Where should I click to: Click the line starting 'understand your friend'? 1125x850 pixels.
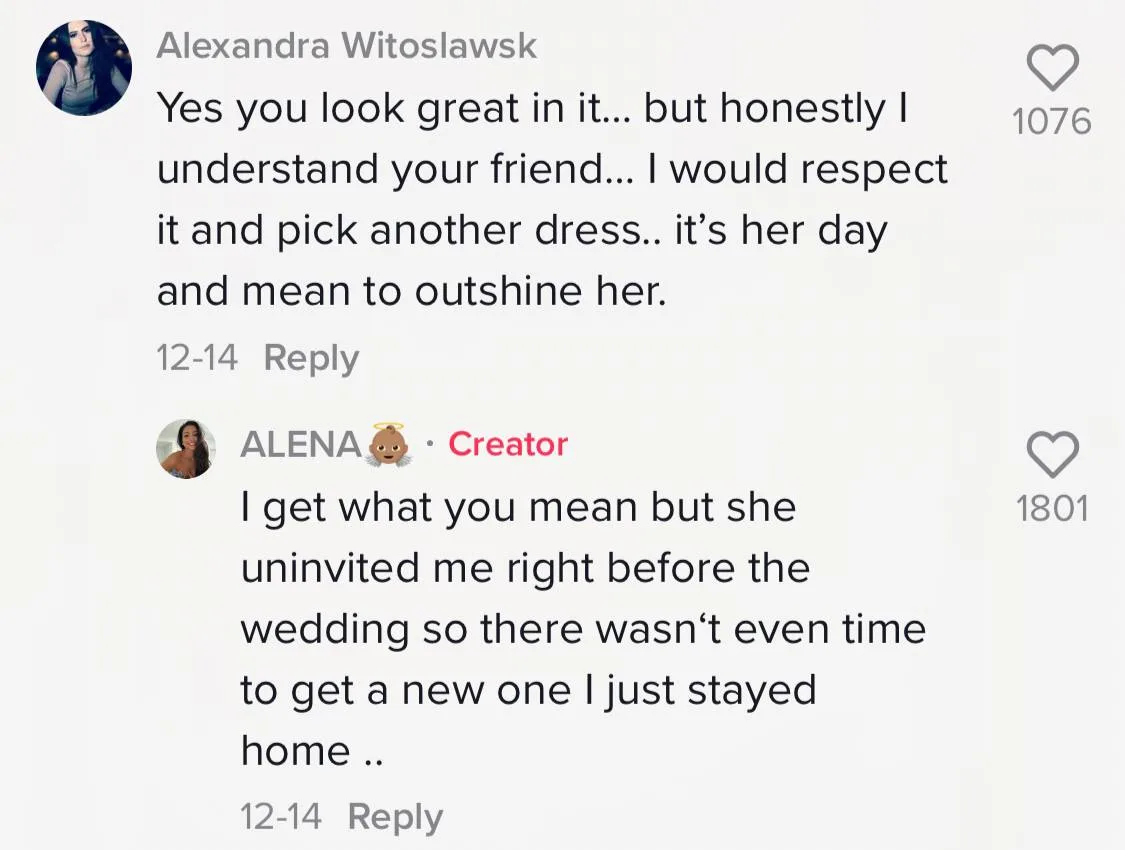click(x=551, y=170)
